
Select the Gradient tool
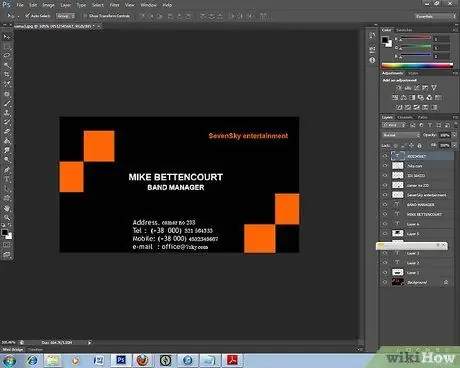(7, 141)
